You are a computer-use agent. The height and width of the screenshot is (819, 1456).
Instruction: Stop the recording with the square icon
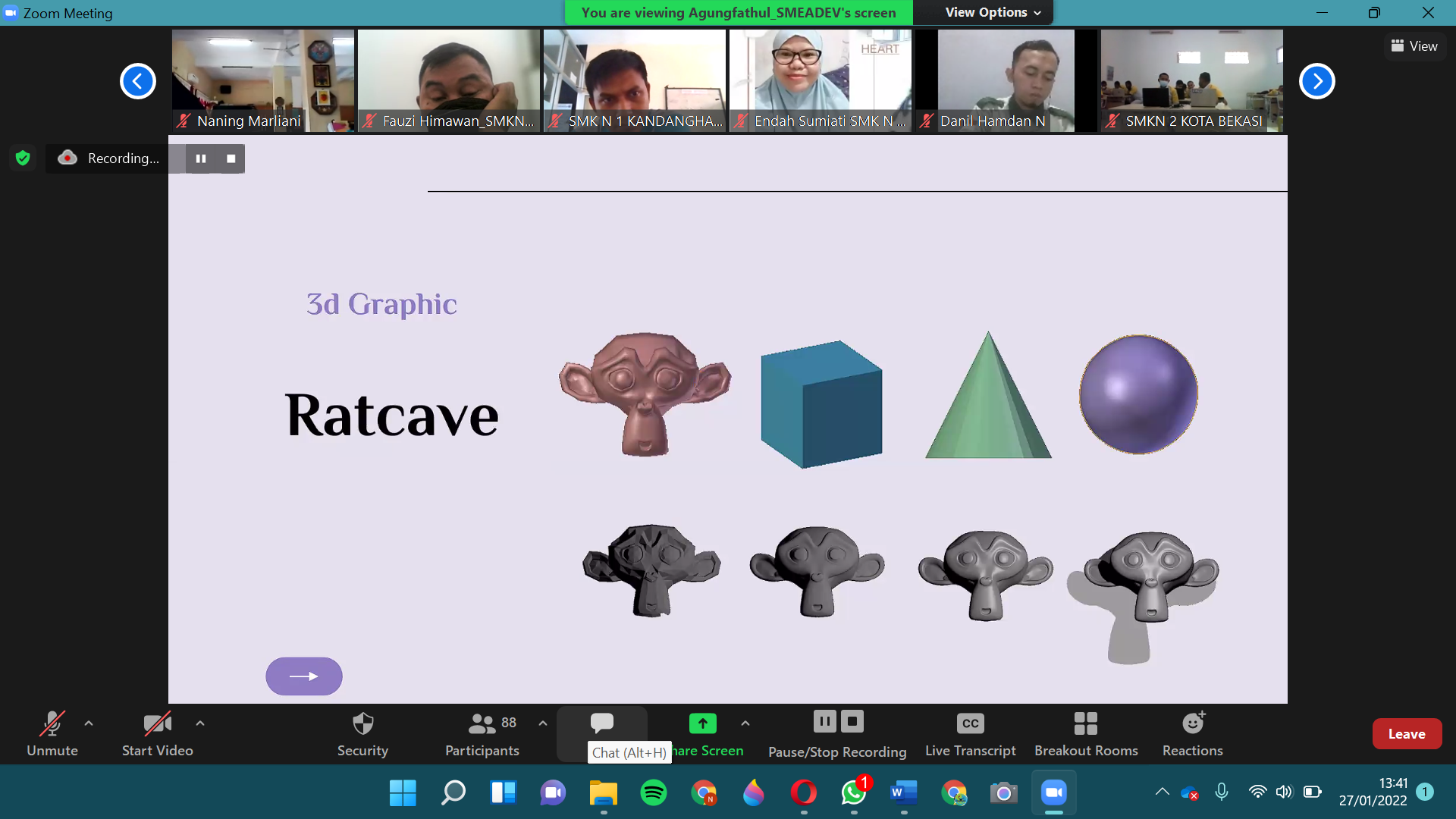point(230,158)
